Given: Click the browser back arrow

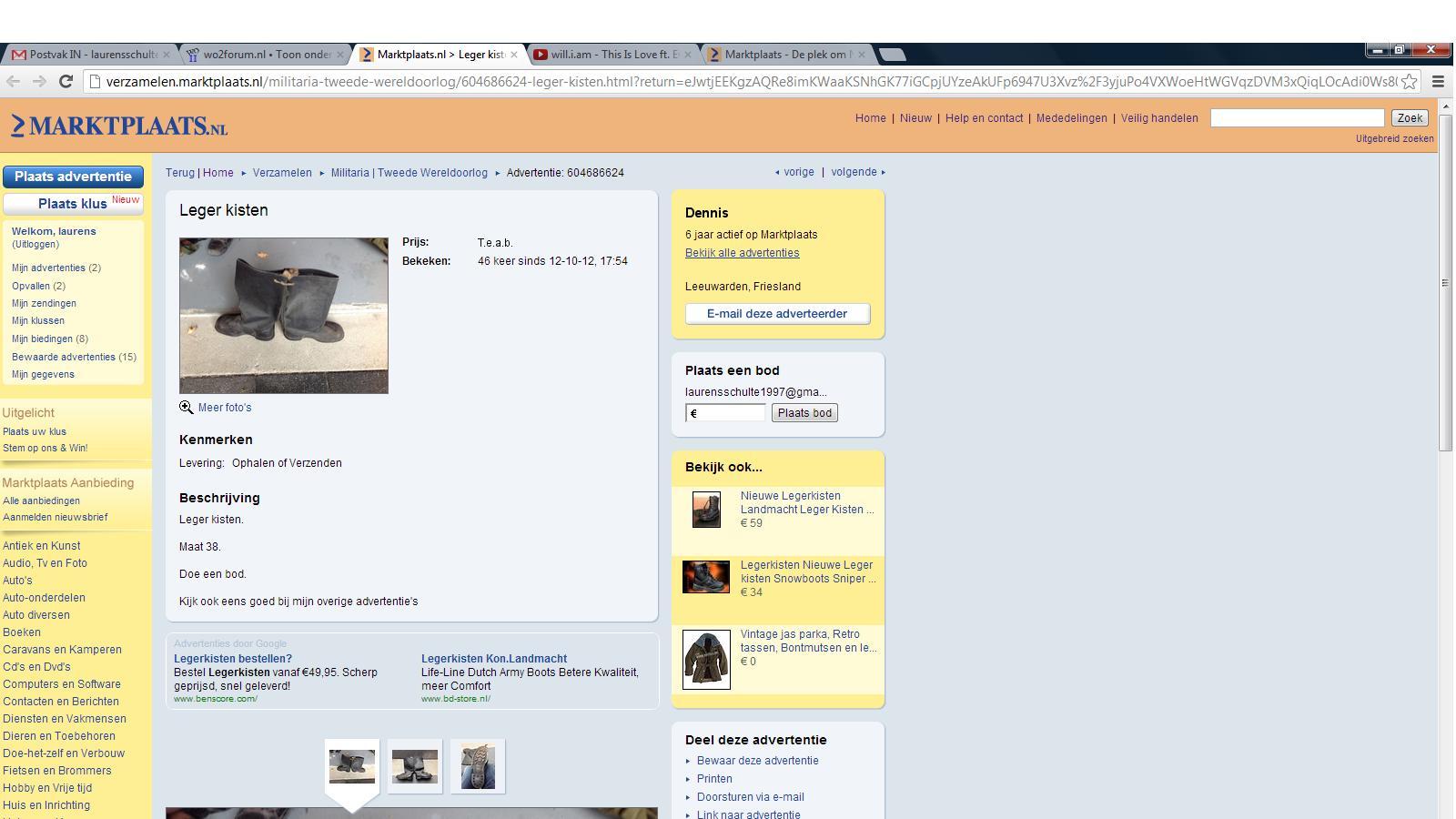Looking at the screenshot, I should click(x=13, y=81).
